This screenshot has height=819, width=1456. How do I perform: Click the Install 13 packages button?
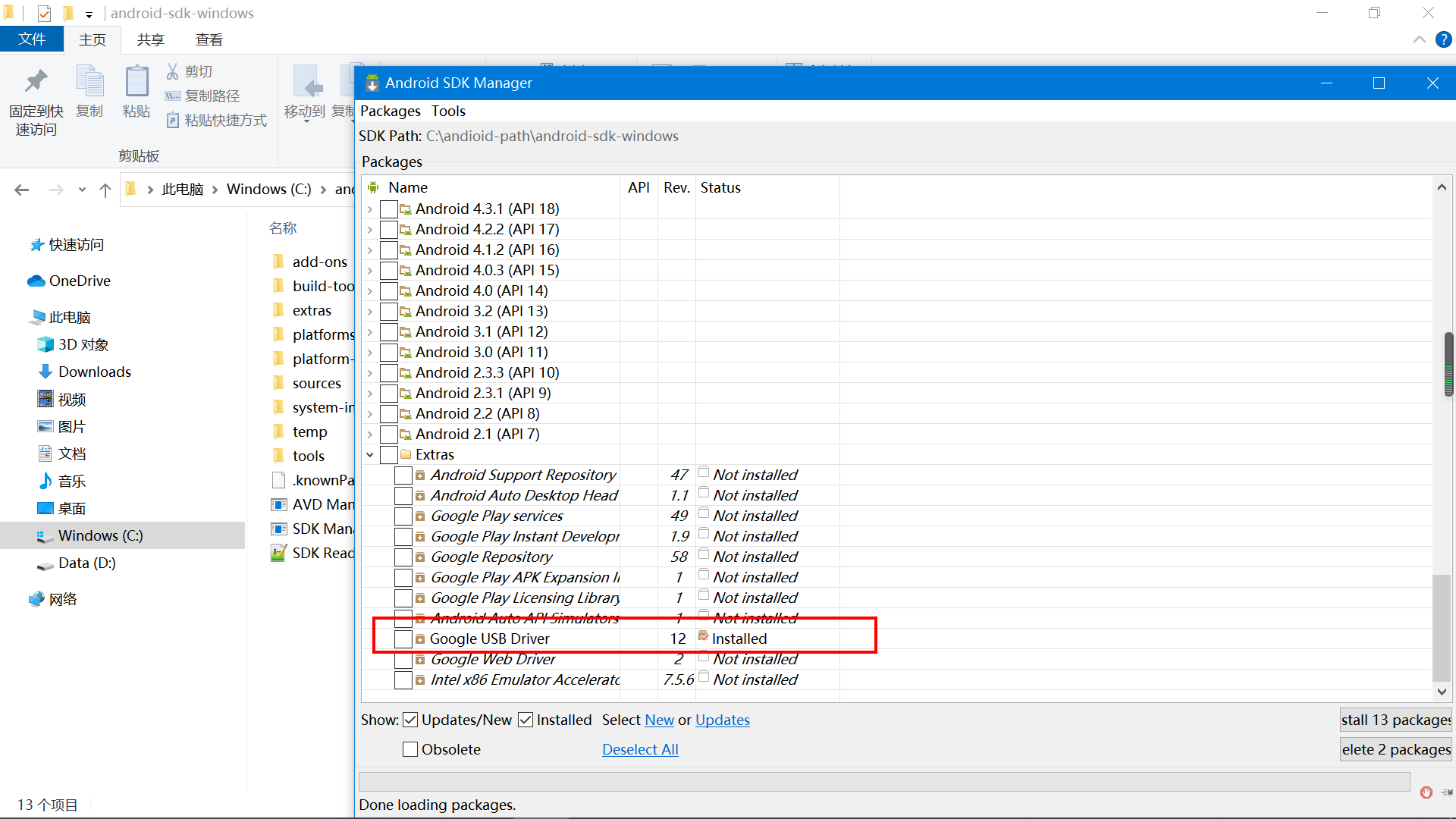click(x=1395, y=720)
